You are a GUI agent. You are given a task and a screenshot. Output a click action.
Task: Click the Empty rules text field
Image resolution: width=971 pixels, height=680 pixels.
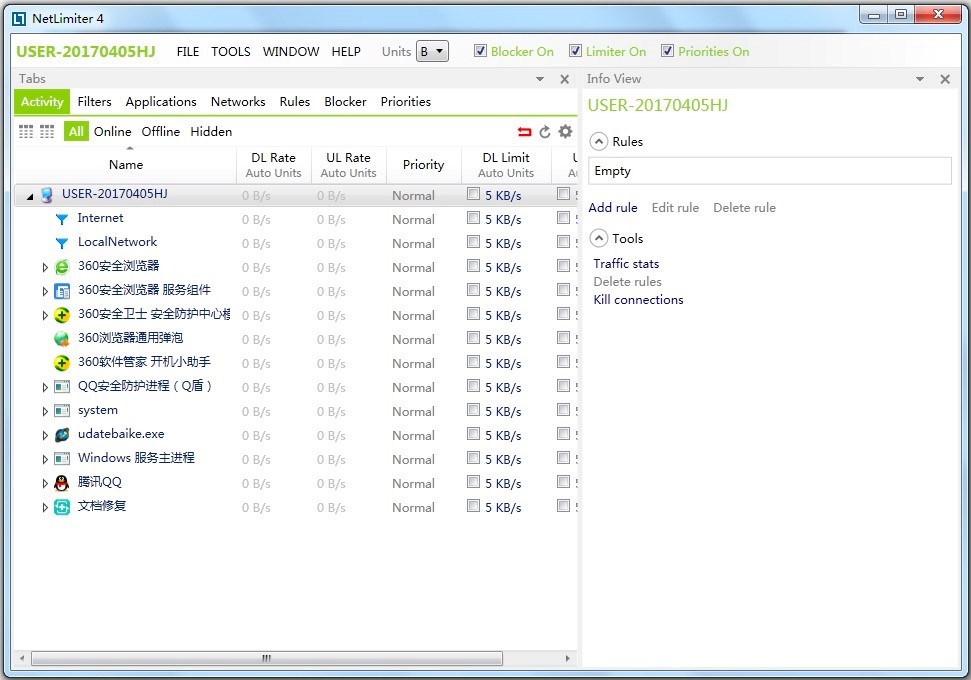[770, 170]
